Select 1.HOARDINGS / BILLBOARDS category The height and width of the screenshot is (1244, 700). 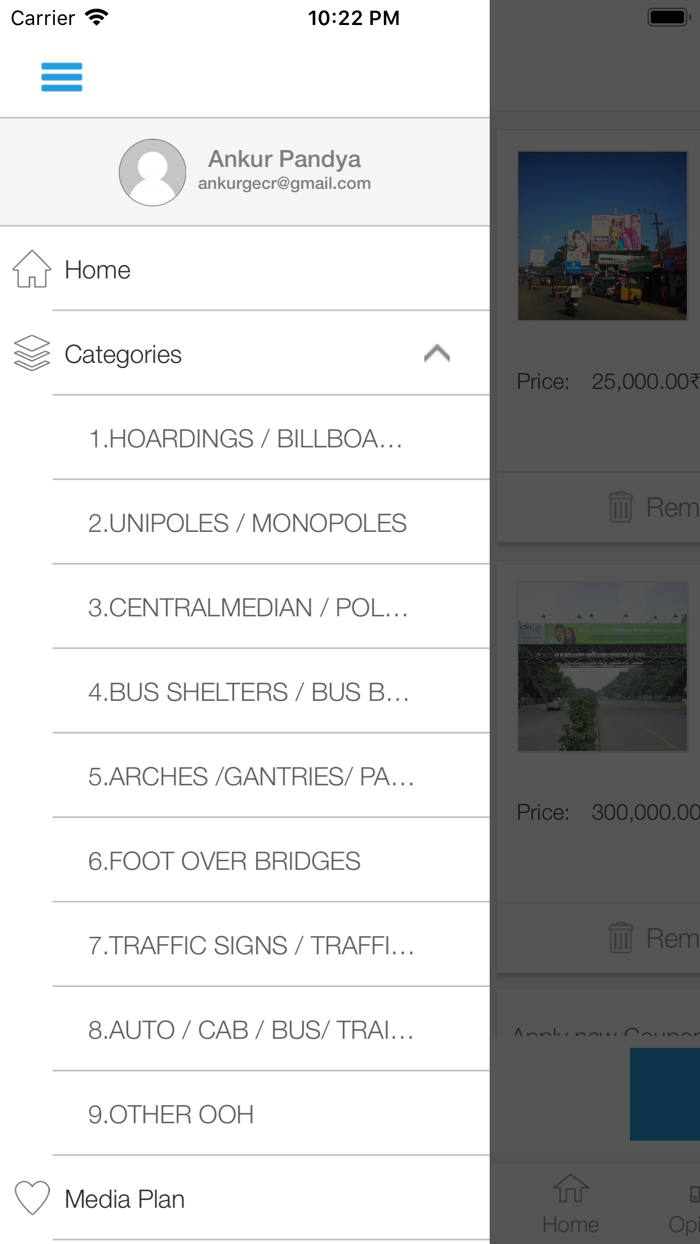click(x=246, y=439)
